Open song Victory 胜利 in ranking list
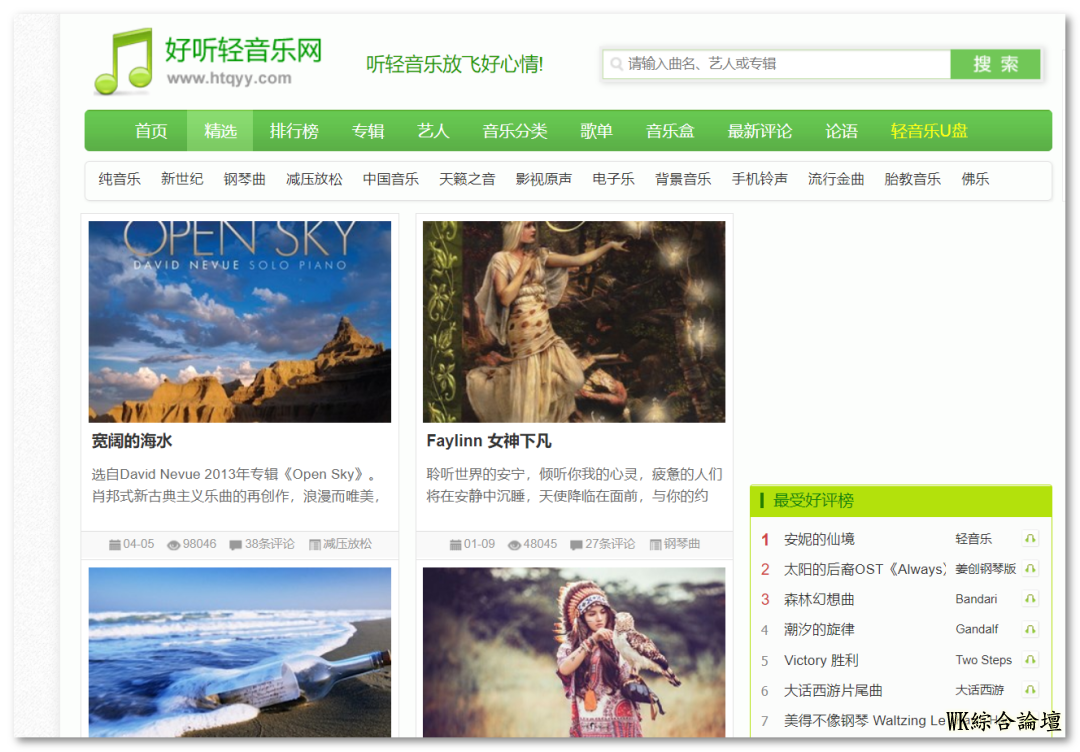This screenshot has width=1080, height=752. (x=821, y=660)
